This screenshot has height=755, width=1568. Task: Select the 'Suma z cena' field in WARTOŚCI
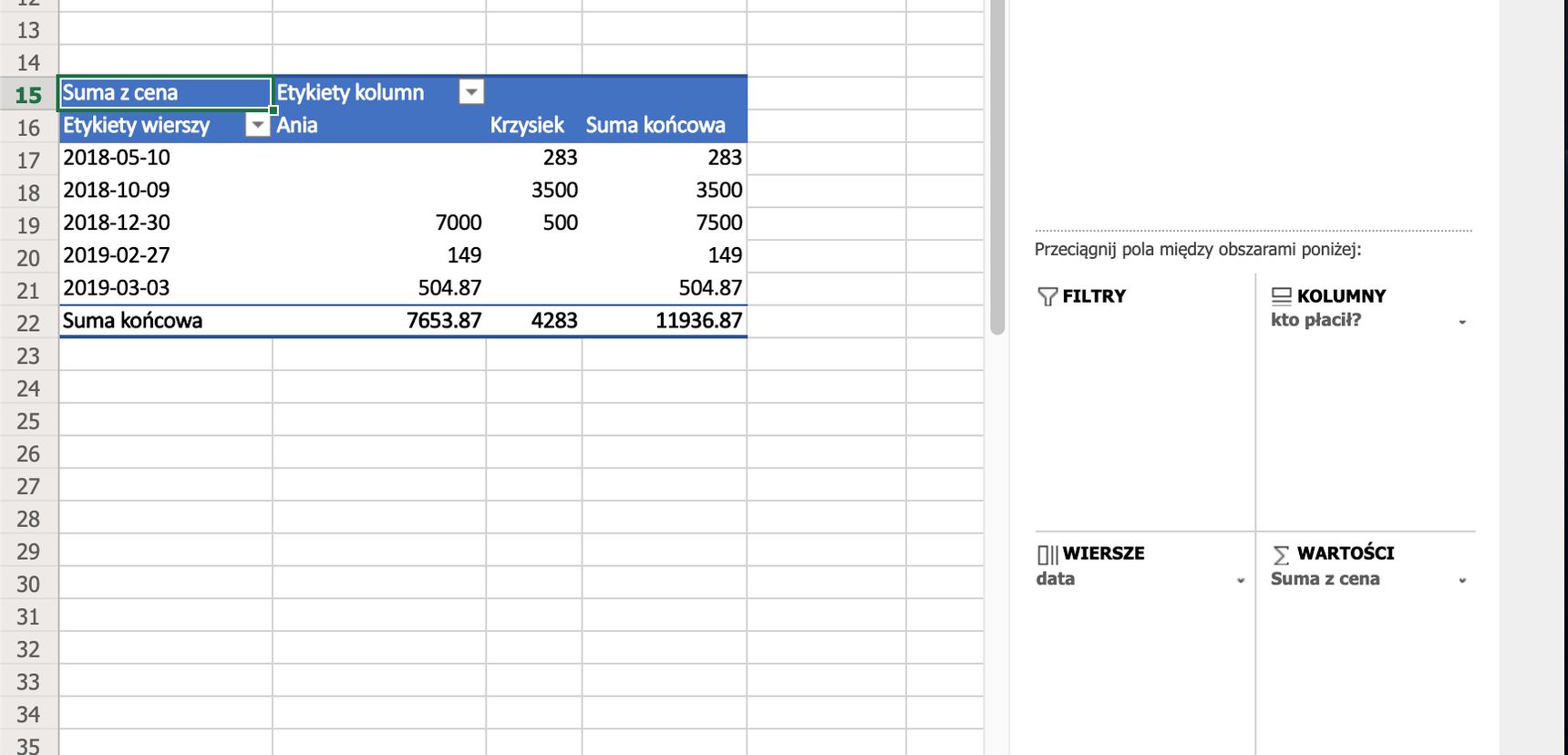(1325, 579)
